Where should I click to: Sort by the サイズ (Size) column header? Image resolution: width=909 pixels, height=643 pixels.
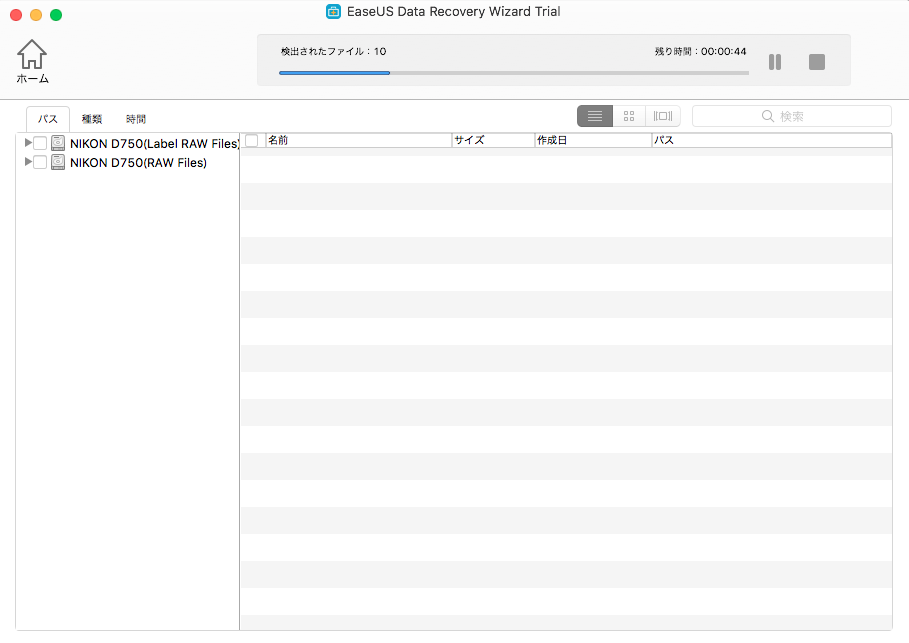click(x=493, y=140)
